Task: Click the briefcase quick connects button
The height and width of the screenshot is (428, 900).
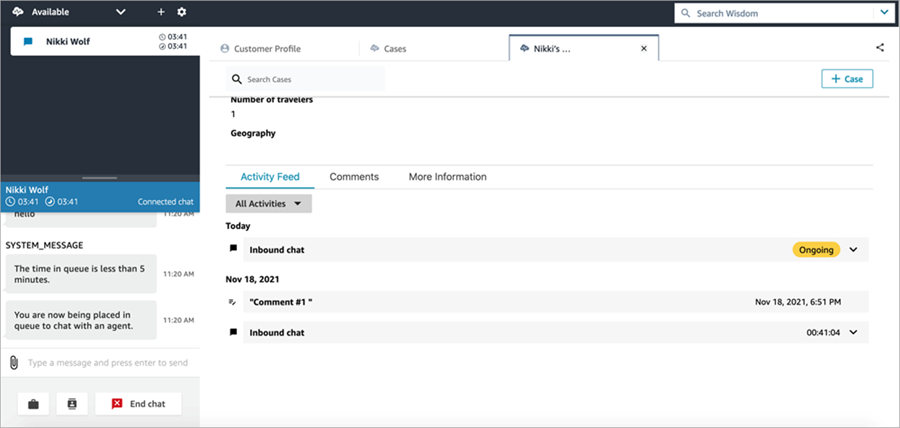Action: coord(33,404)
